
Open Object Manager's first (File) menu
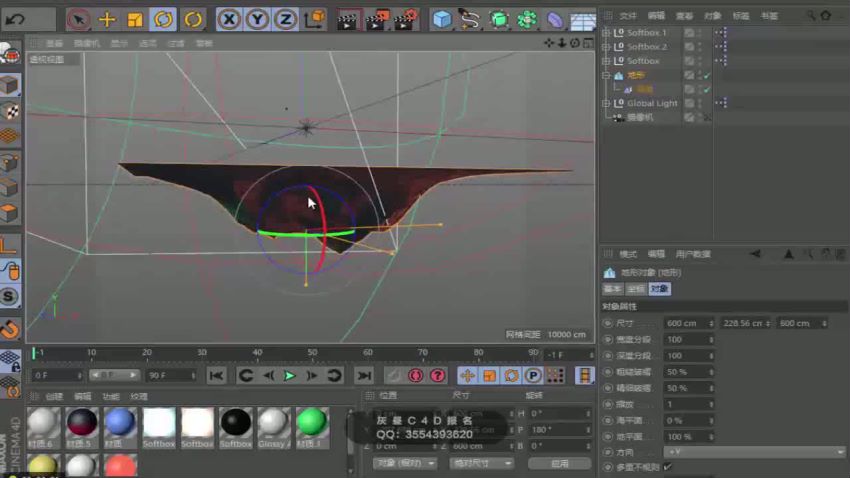(628, 16)
